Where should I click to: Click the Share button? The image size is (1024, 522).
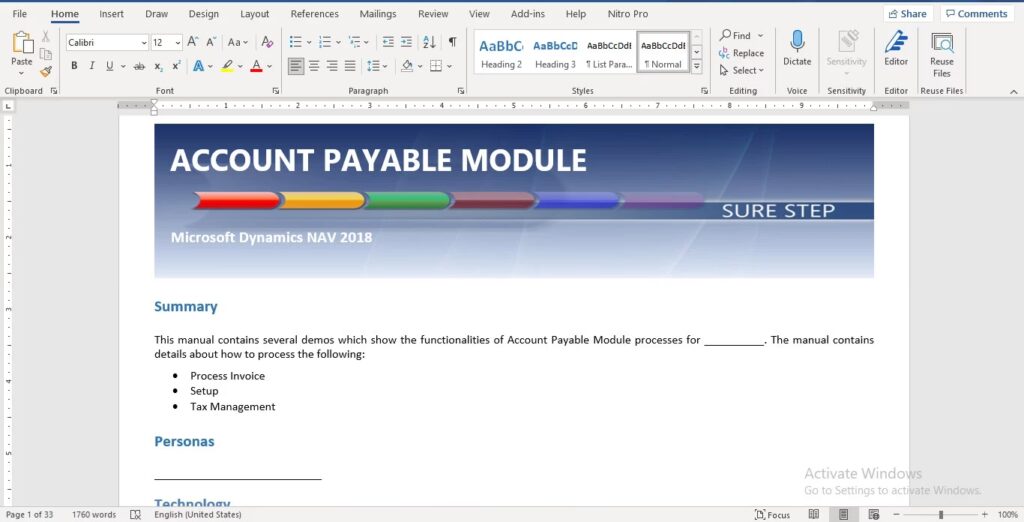coord(907,14)
